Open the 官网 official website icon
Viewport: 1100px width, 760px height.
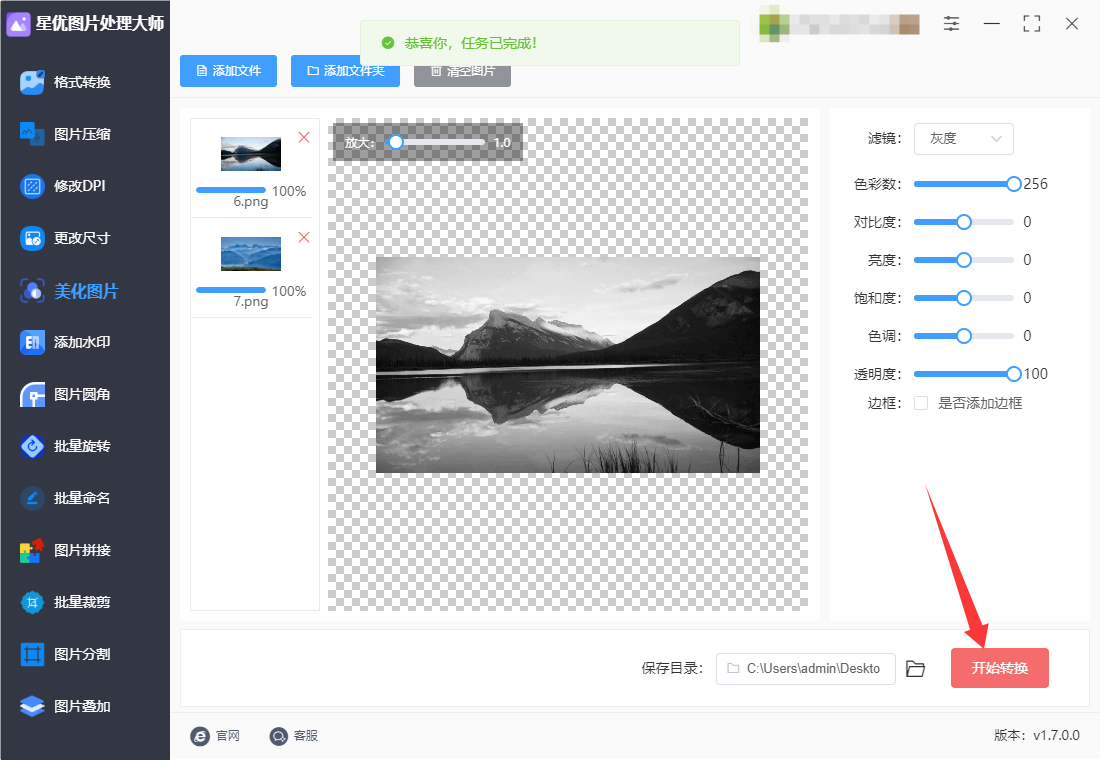[200, 735]
